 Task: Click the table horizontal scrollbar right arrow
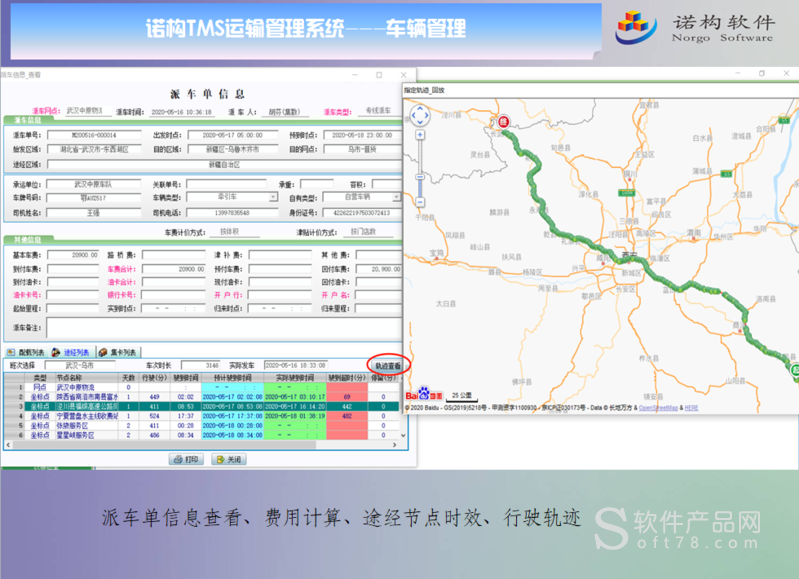click(x=394, y=445)
